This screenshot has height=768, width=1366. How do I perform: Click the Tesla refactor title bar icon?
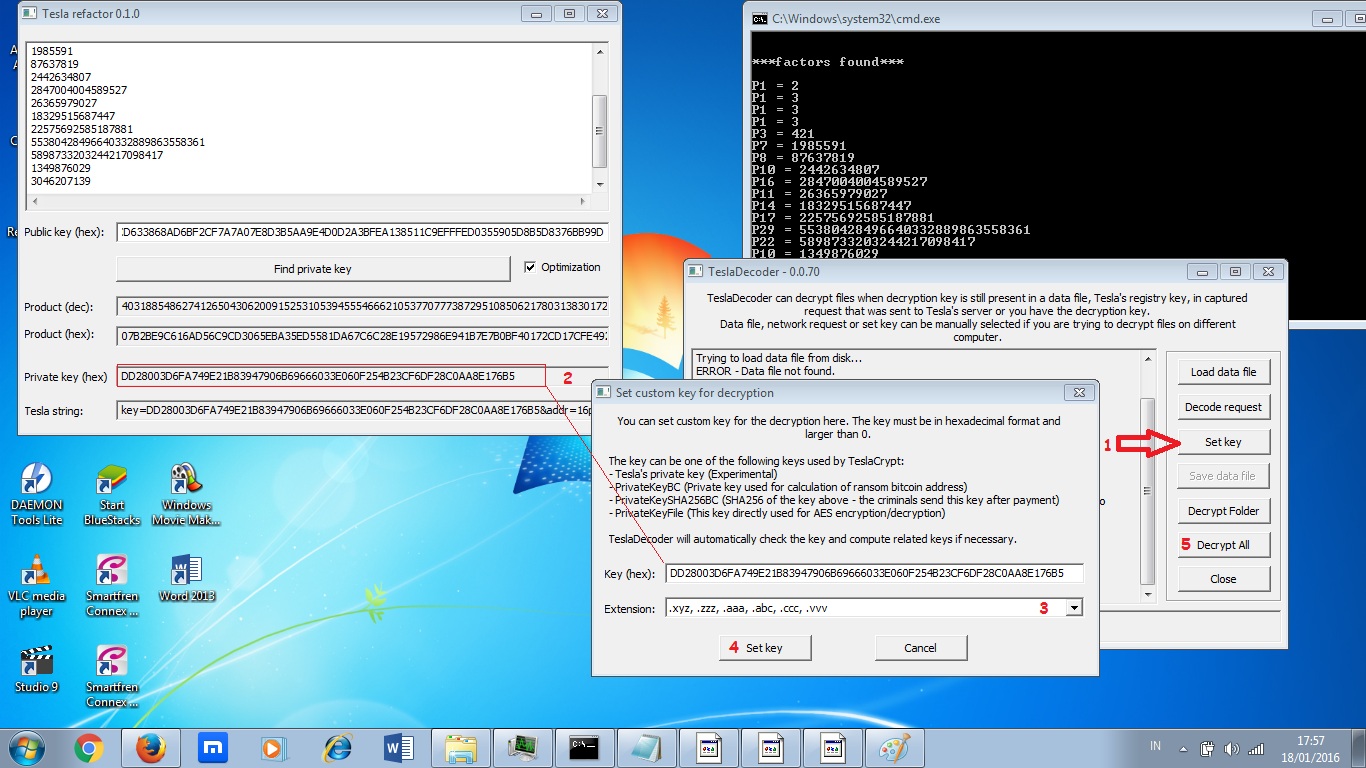pos(28,14)
